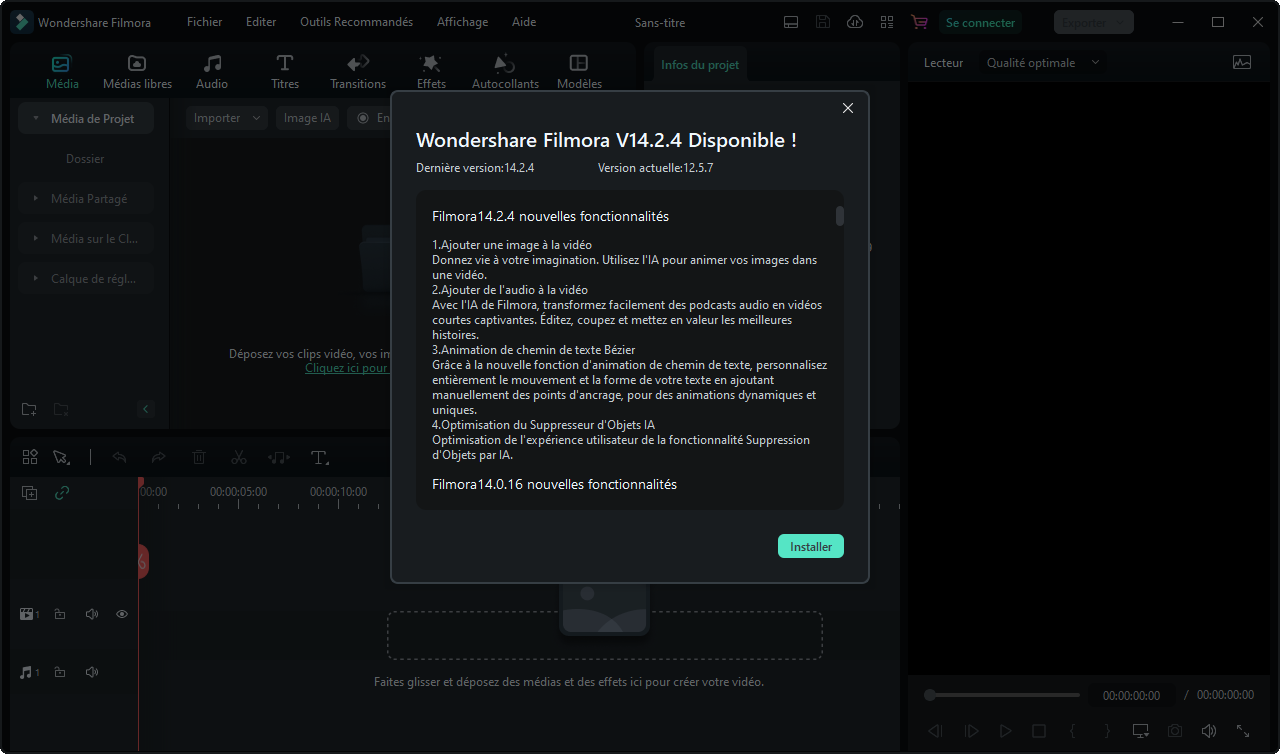The image size is (1280, 754).
Task: Open the Audio tab
Action: [212, 72]
